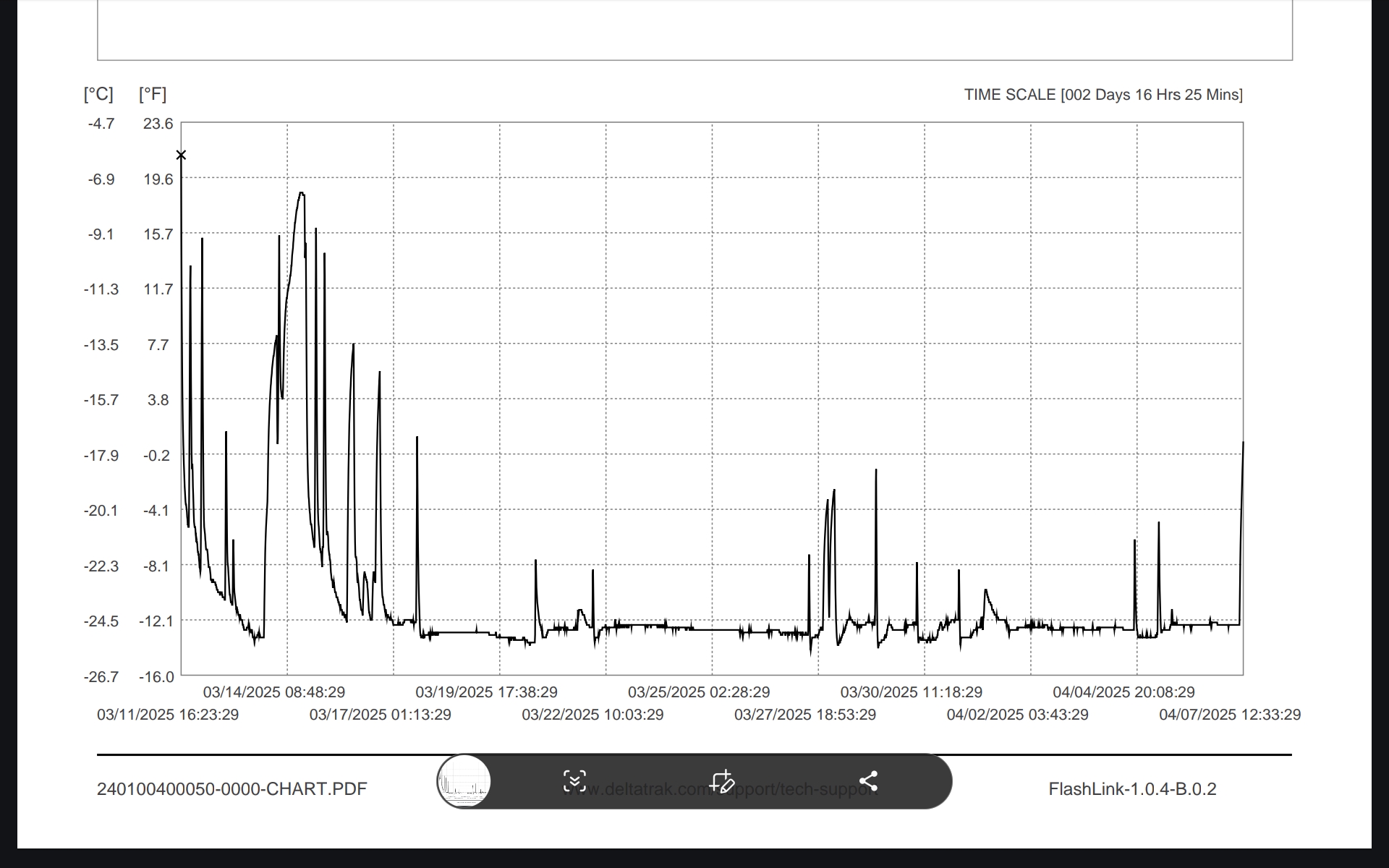Click the '03/25/2025 02:28:29' timestamp
Screen dimensions: 1389x868
[699, 692]
